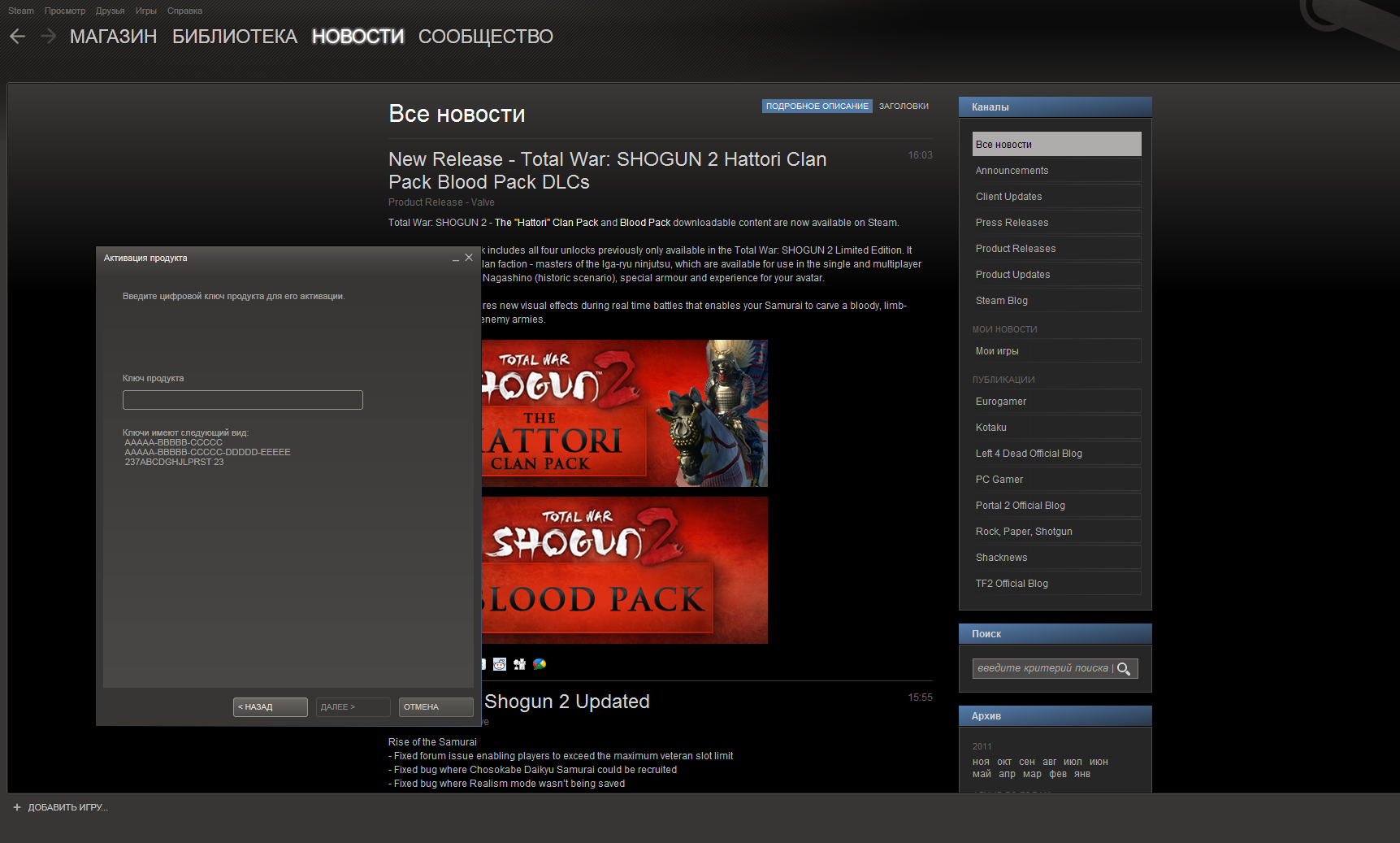Open archive month авг
Screen dimensions: 1400x843
coord(1050,763)
